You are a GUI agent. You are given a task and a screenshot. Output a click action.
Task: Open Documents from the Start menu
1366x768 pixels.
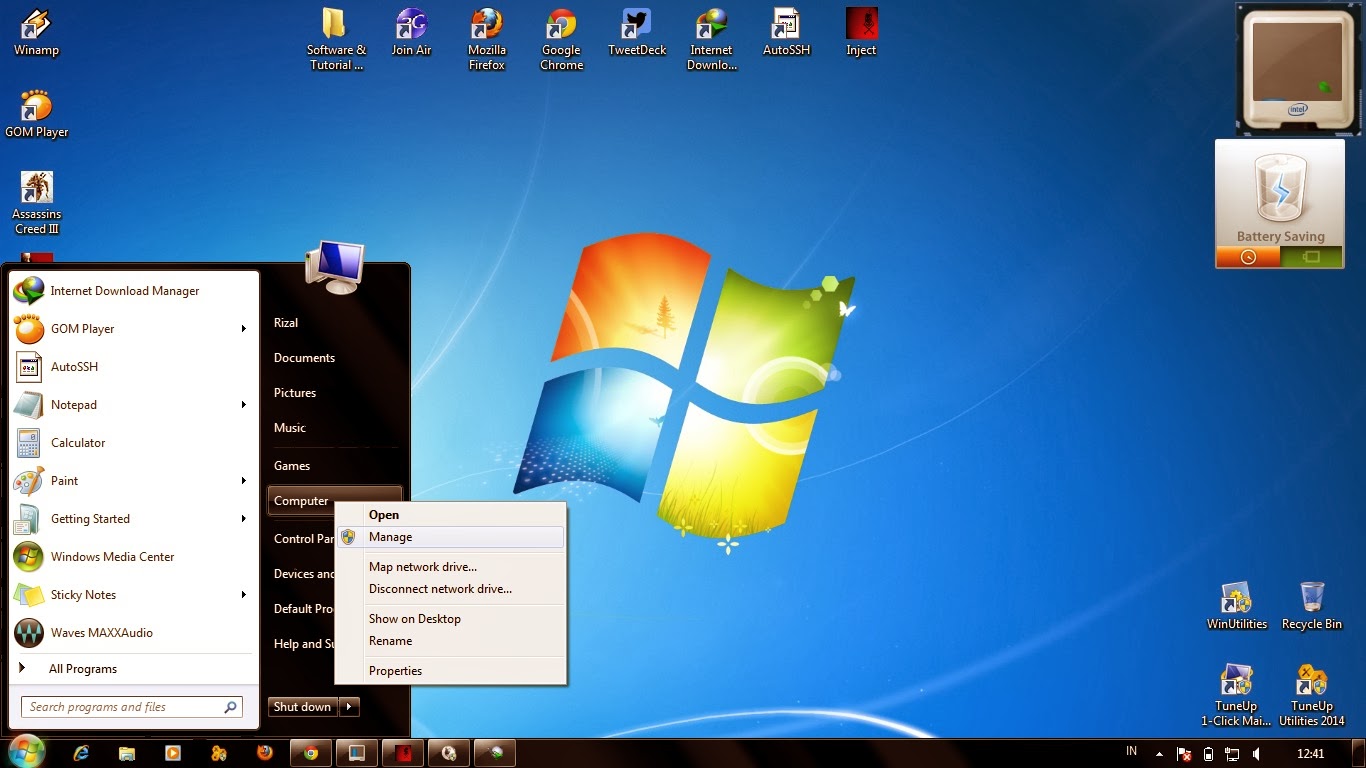[304, 357]
